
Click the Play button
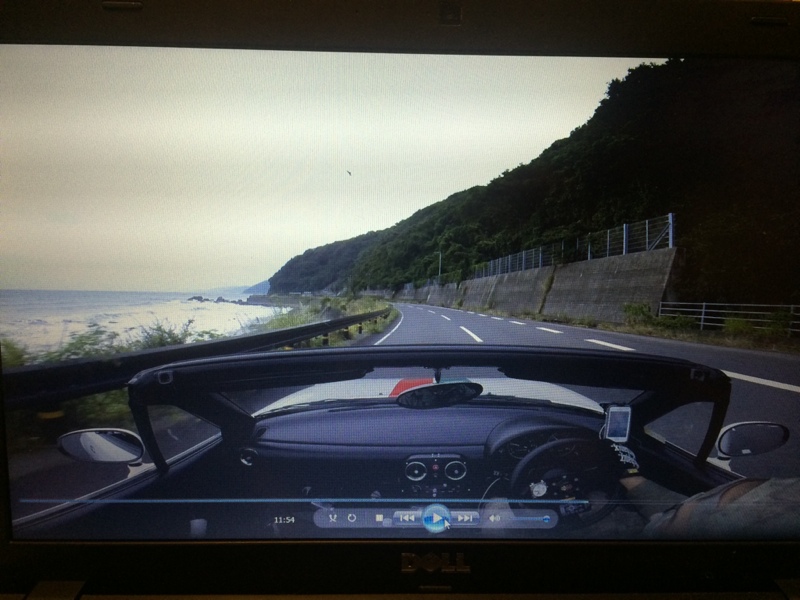[436, 518]
